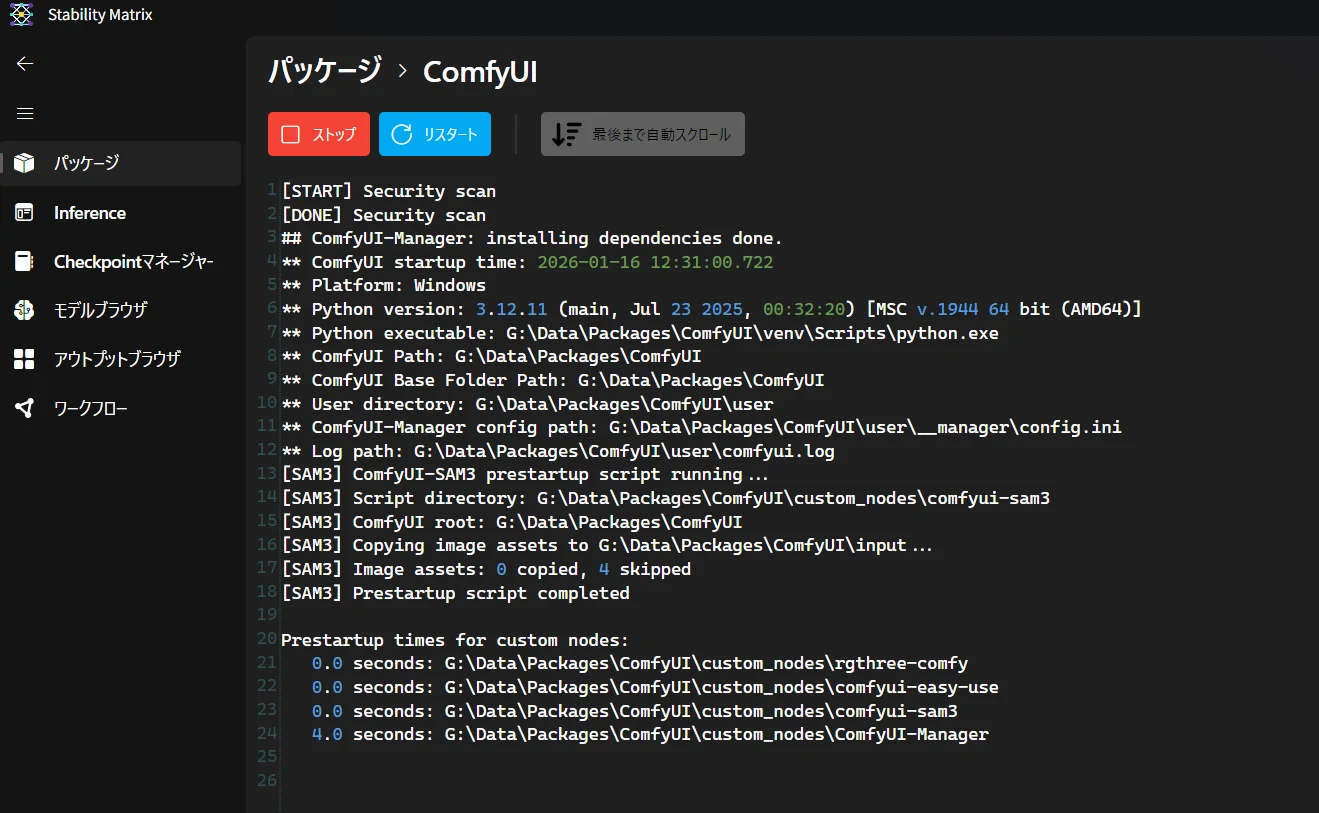
Task: Click the ワークフロー share icon
Action: point(24,408)
